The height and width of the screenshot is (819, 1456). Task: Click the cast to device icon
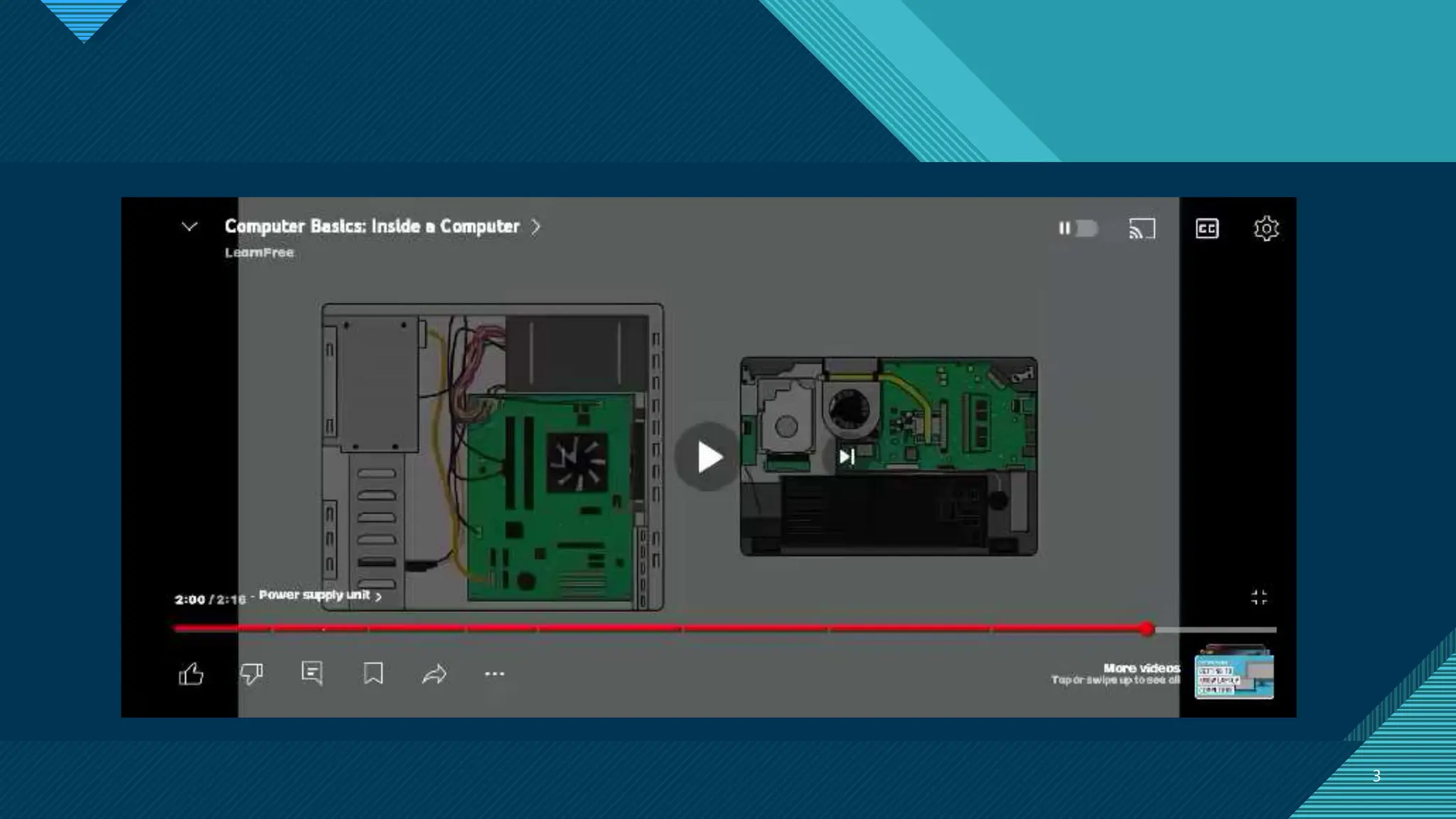pyautogui.click(x=1142, y=229)
